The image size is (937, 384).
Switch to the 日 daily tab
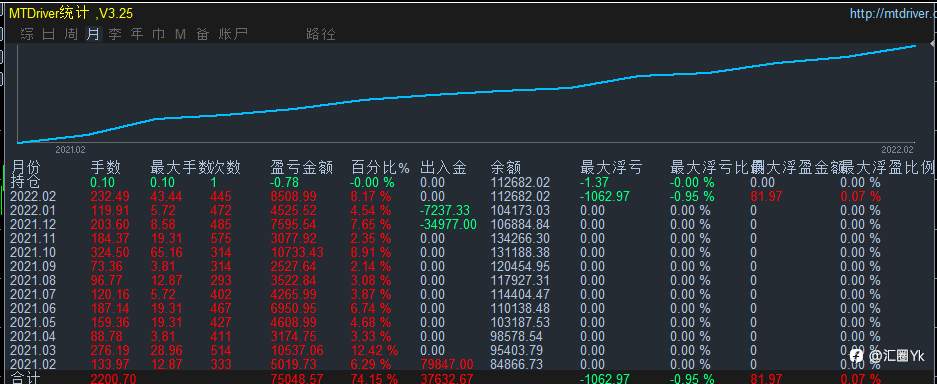tap(49, 34)
